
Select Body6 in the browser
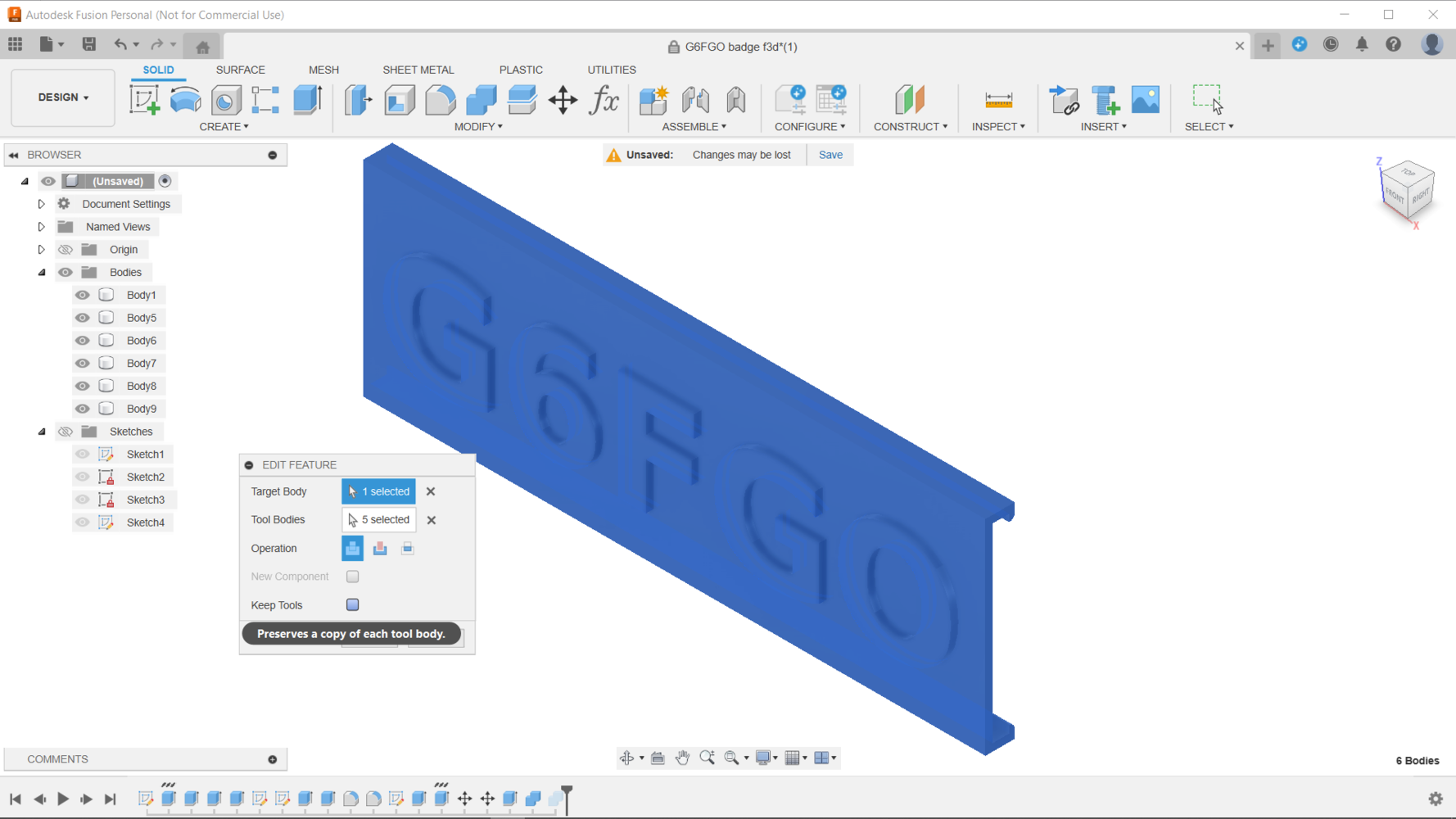click(142, 341)
